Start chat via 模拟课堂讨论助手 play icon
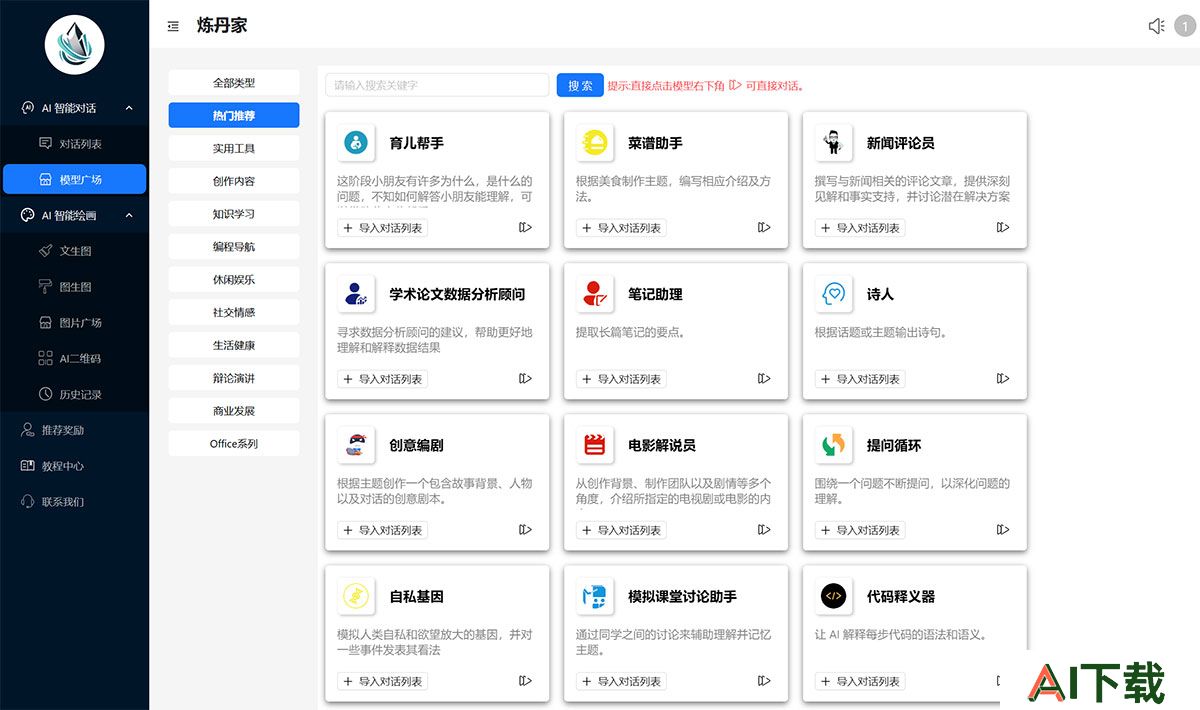Screen dimensions: 1200x710 pyautogui.click(x=764, y=681)
